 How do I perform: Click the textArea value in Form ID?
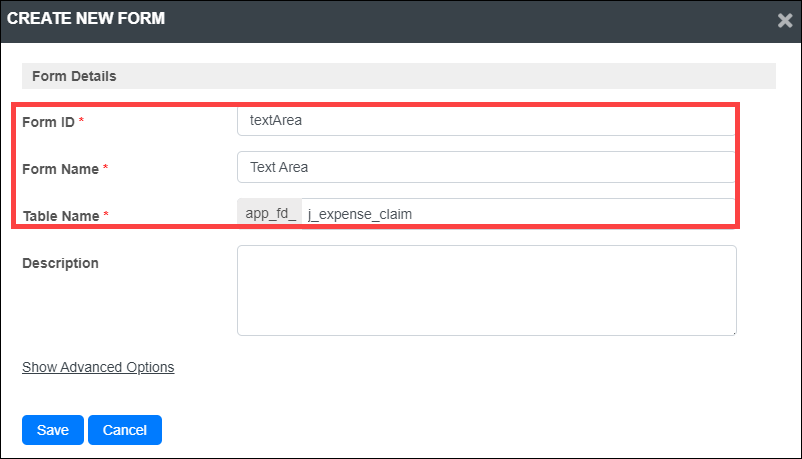tap(276, 120)
